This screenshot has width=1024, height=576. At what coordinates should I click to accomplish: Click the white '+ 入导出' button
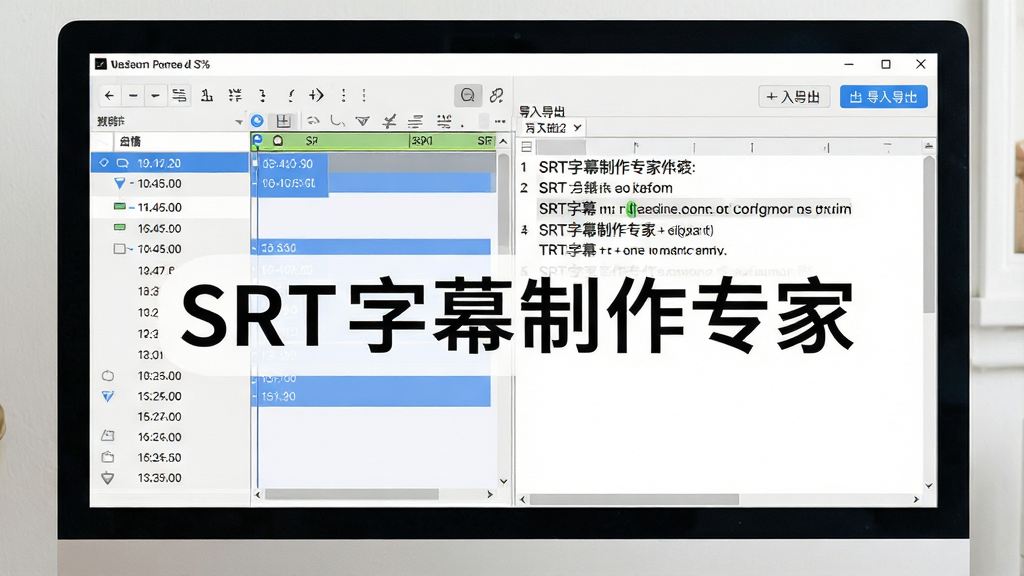[x=793, y=97]
